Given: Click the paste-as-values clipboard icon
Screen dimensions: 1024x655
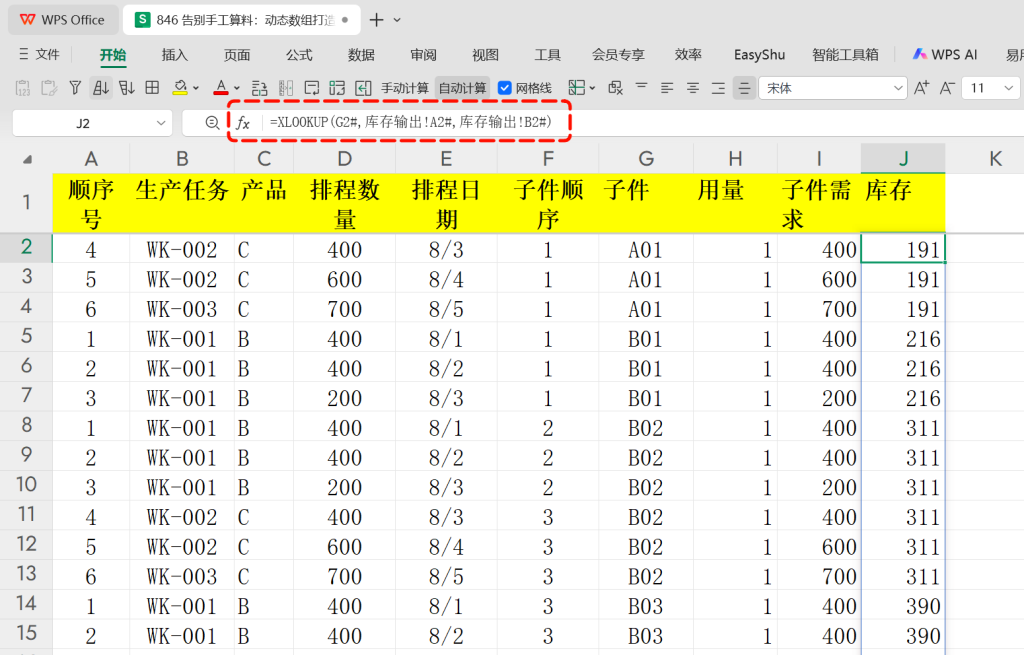Looking at the screenshot, I should (23, 88).
